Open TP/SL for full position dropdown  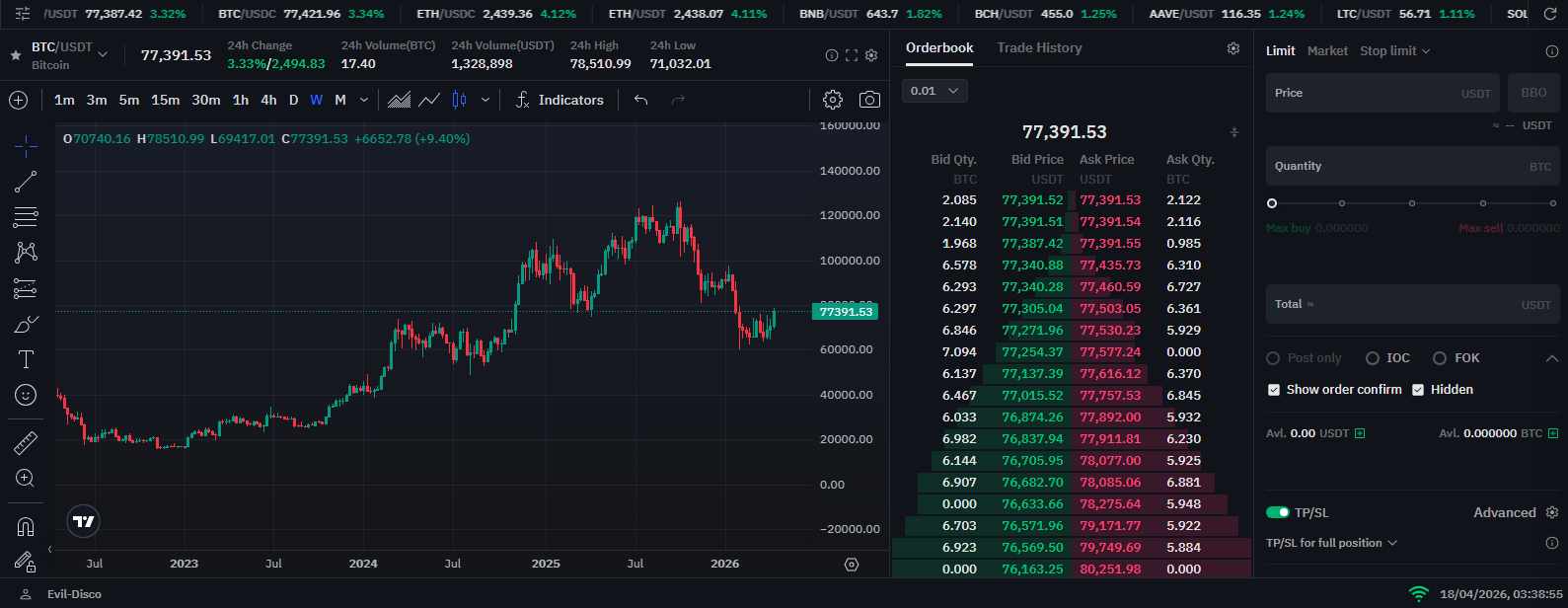pos(1331,543)
